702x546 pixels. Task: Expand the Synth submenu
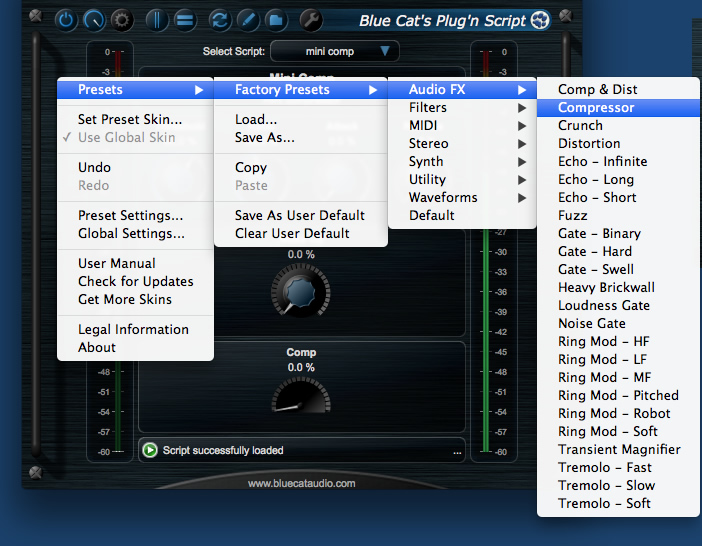click(462, 161)
